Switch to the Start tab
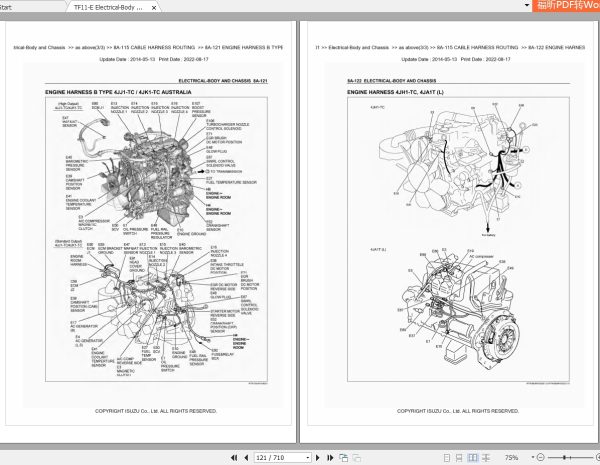 pos(6,7)
